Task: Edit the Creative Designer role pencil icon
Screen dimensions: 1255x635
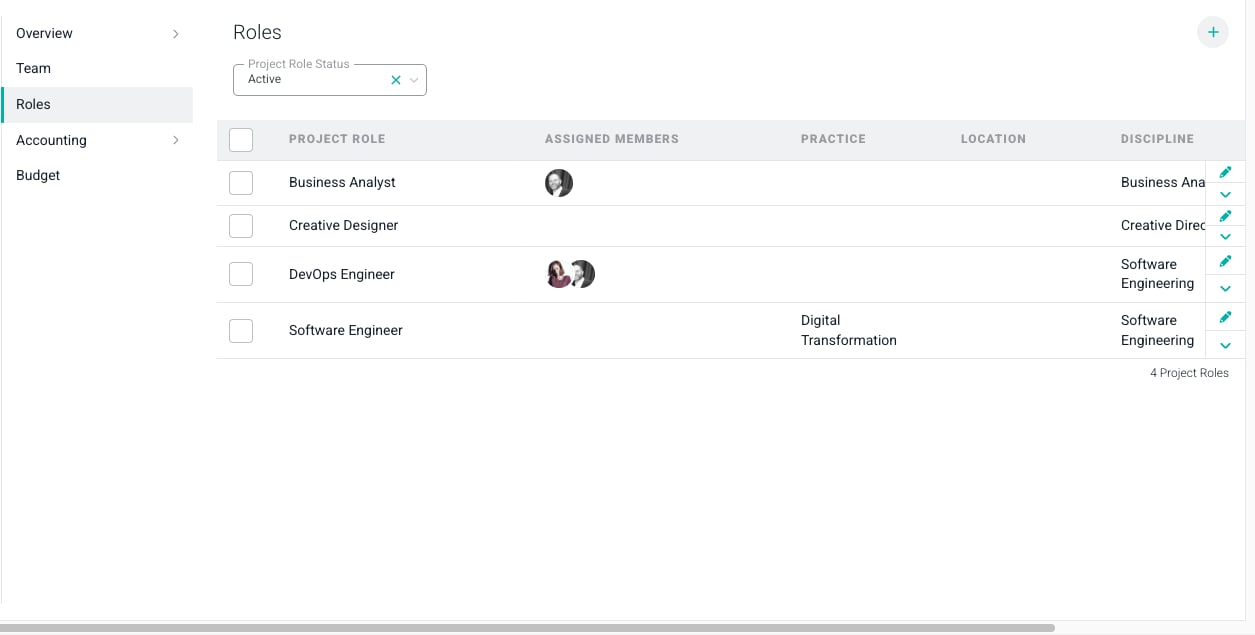Action: point(1225,216)
